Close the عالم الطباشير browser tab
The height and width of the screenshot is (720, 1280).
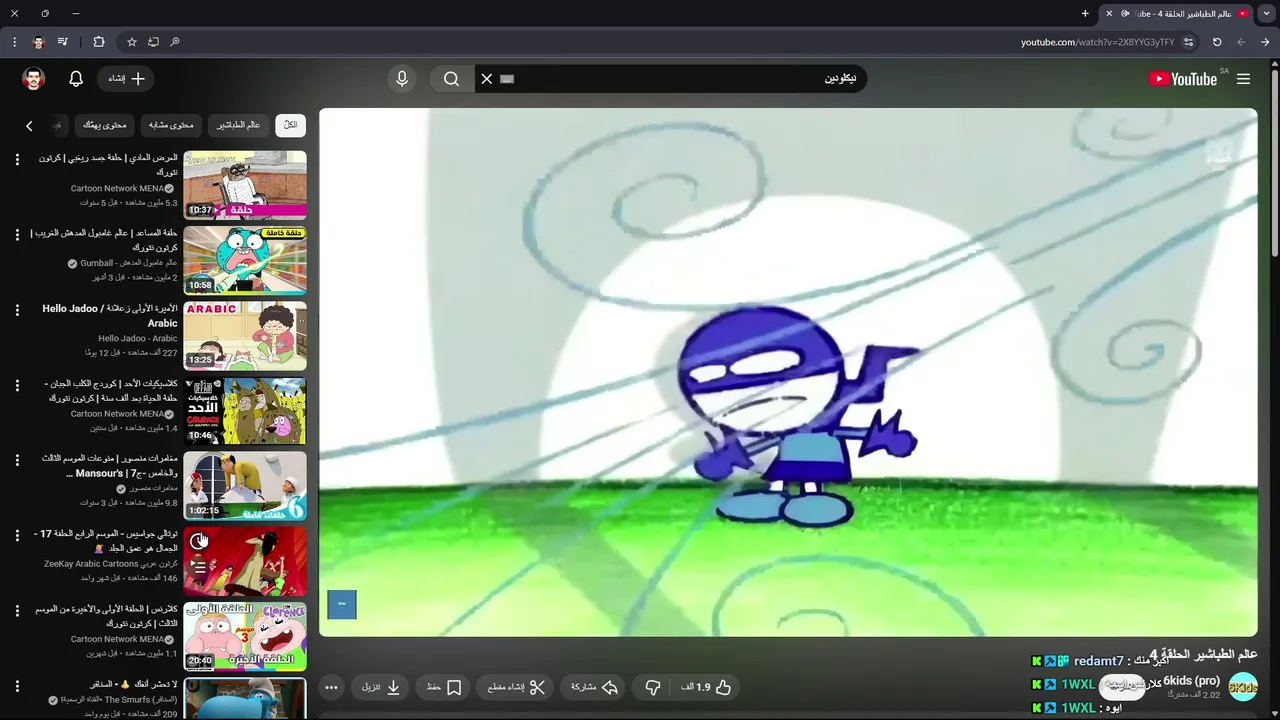click(x=1108, y=13)
